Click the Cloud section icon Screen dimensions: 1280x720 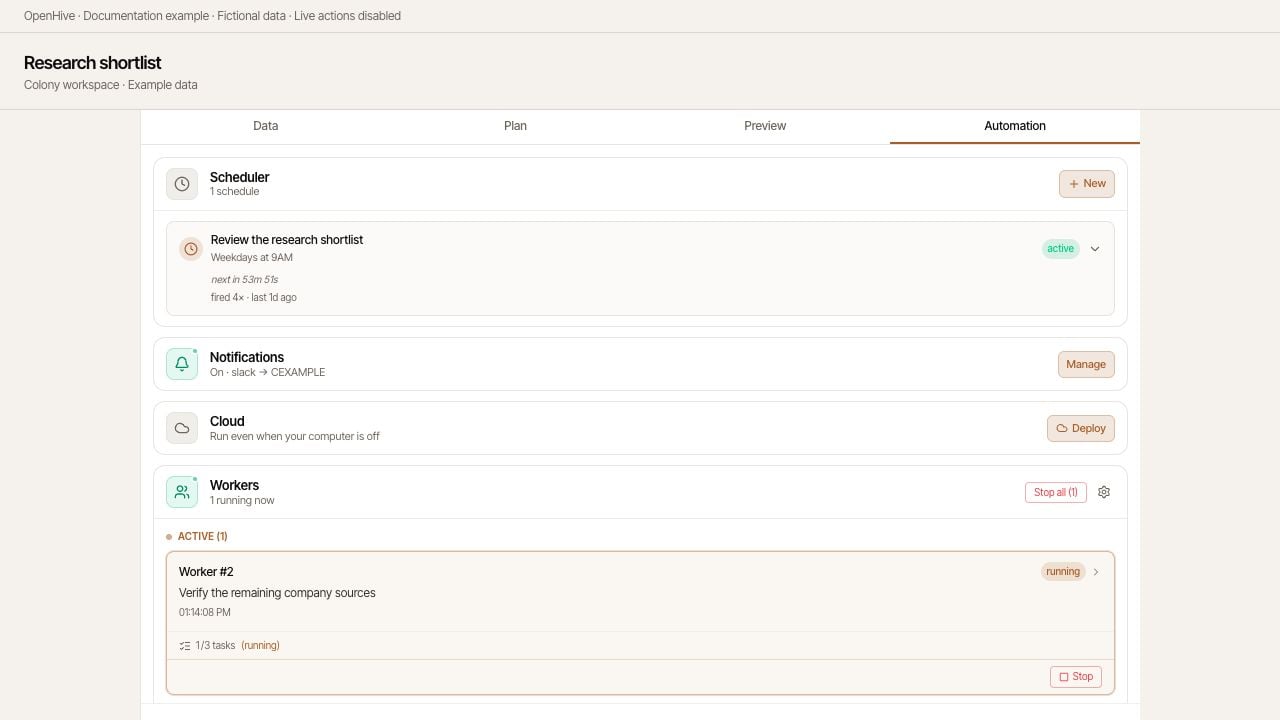pos(182,428)
